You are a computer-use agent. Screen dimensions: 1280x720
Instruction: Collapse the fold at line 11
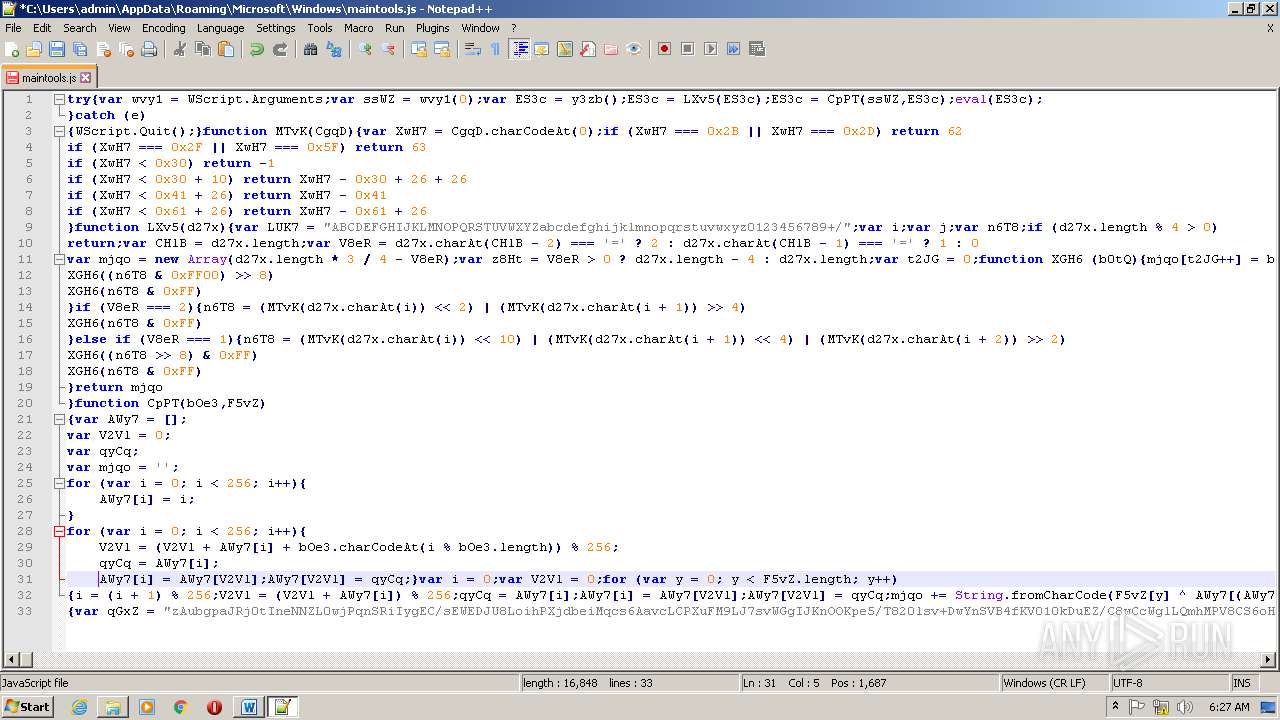point(59,259)
